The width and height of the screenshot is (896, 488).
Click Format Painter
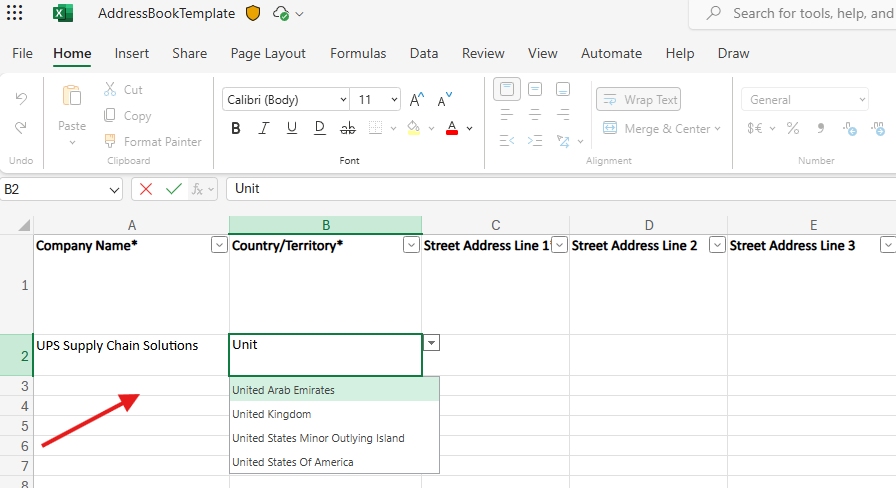tap(153, 141)
